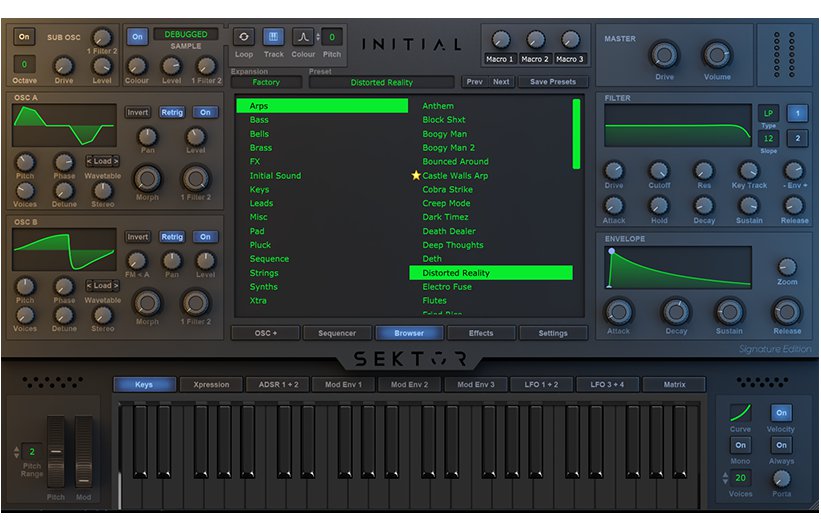Viewport: 821px width, 532px height.
Task: Toggle OSC A On switch
Action: tap(205, 112)
